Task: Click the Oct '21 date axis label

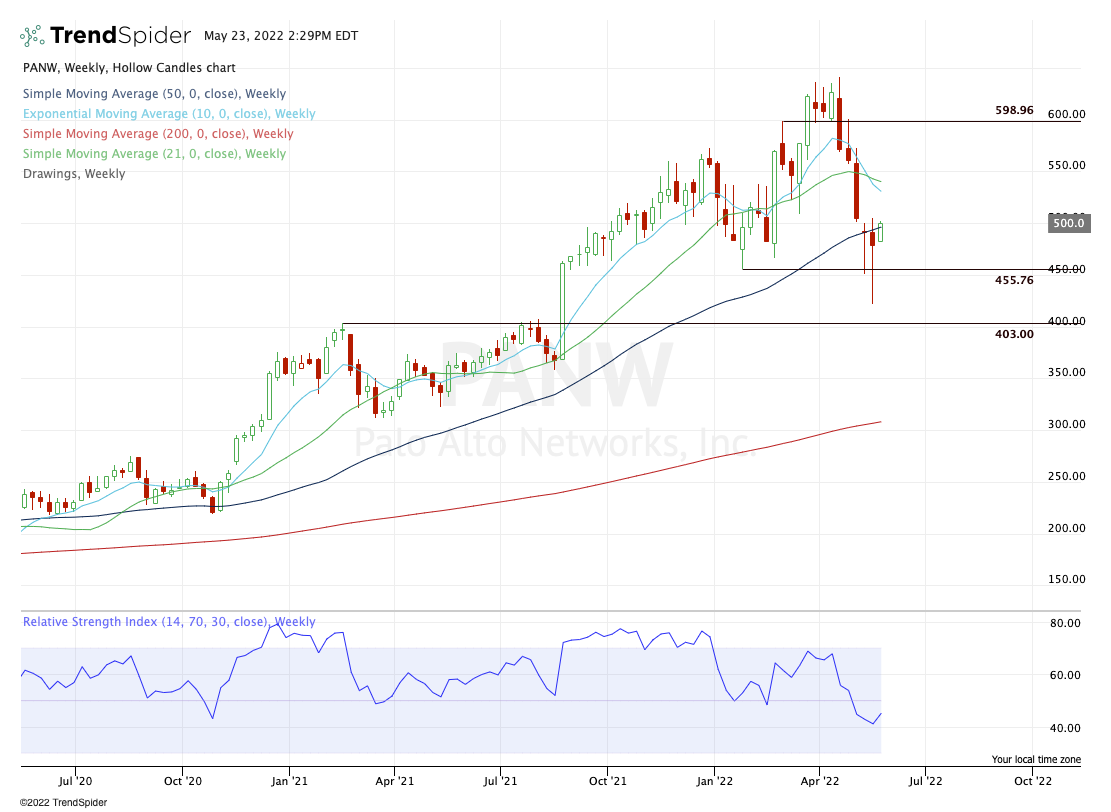Action: [608, 781]
